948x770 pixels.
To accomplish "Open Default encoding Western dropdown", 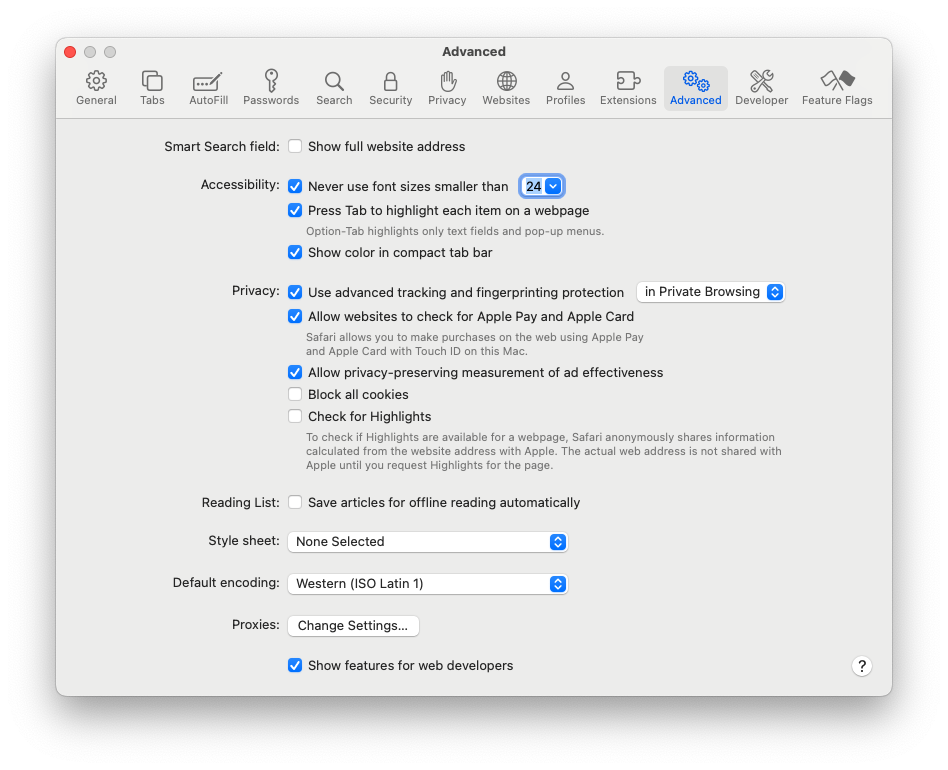I will point(427,584).
